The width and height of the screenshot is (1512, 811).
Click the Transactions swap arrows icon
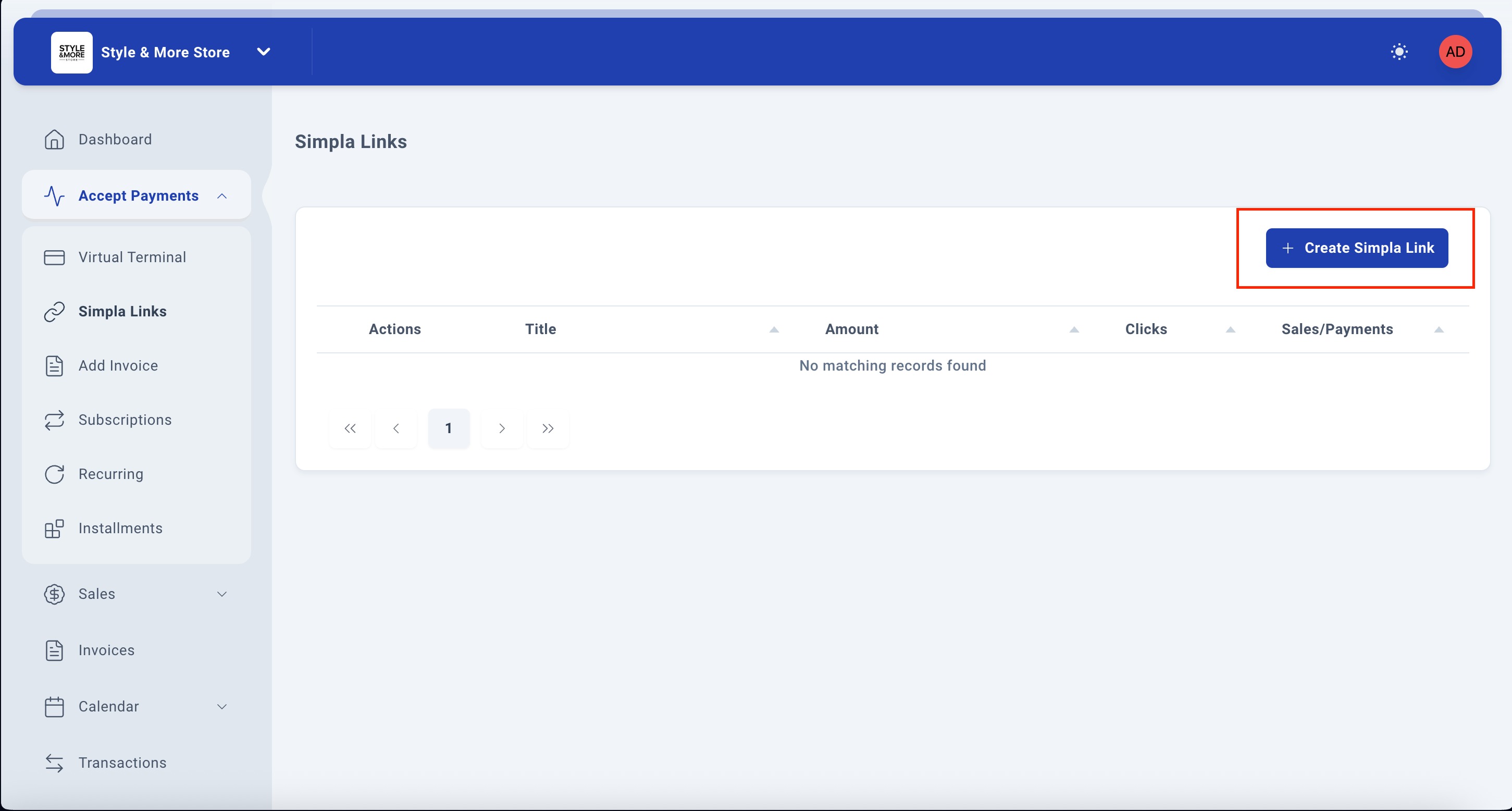coord(54,763)
